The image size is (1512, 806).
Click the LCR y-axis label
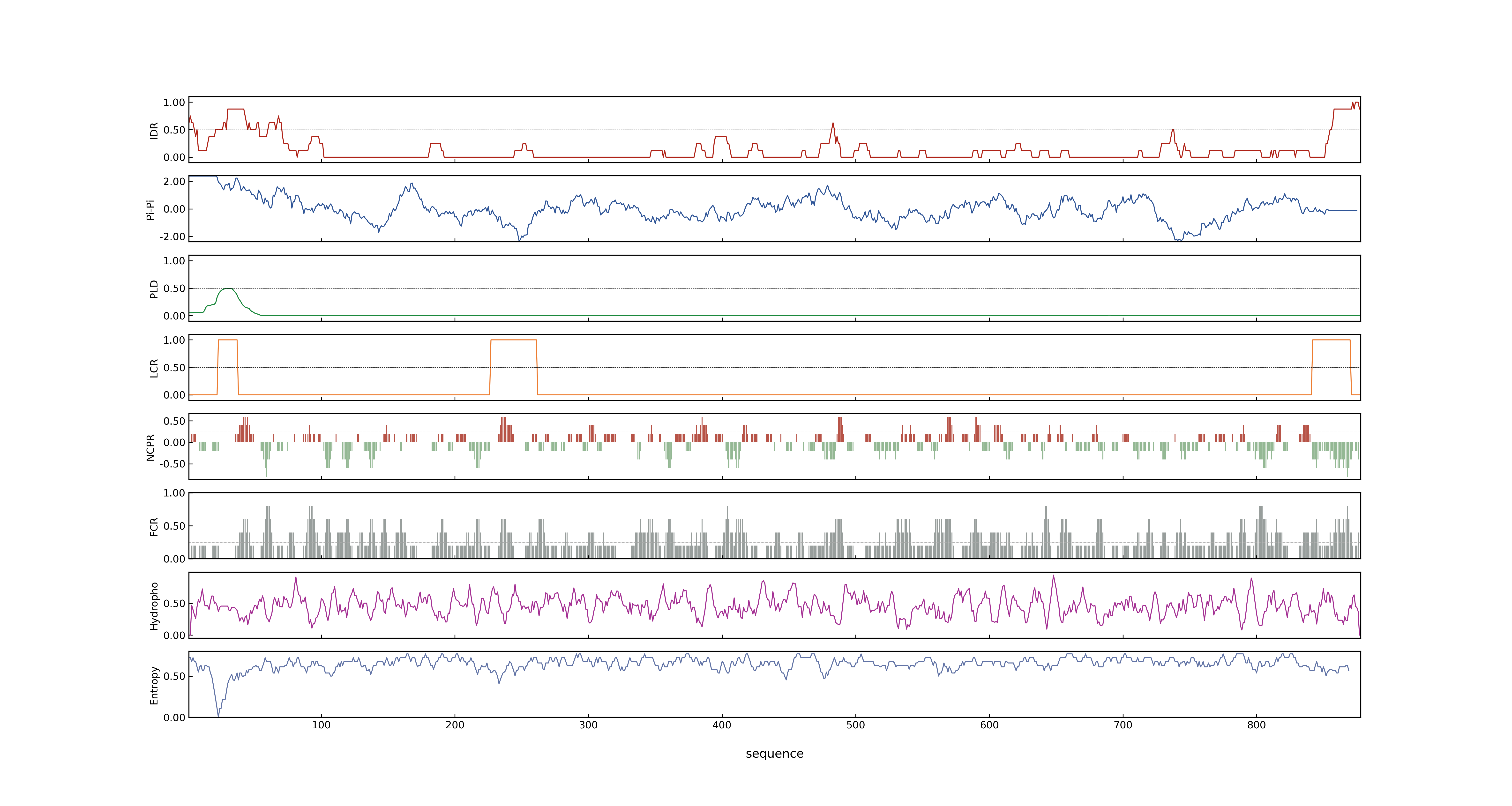click(154, 368)
